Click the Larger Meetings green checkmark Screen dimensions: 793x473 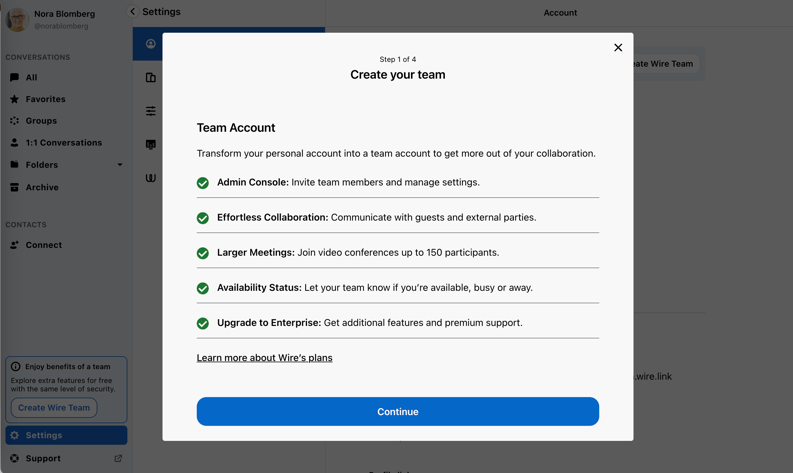point(203,253)
